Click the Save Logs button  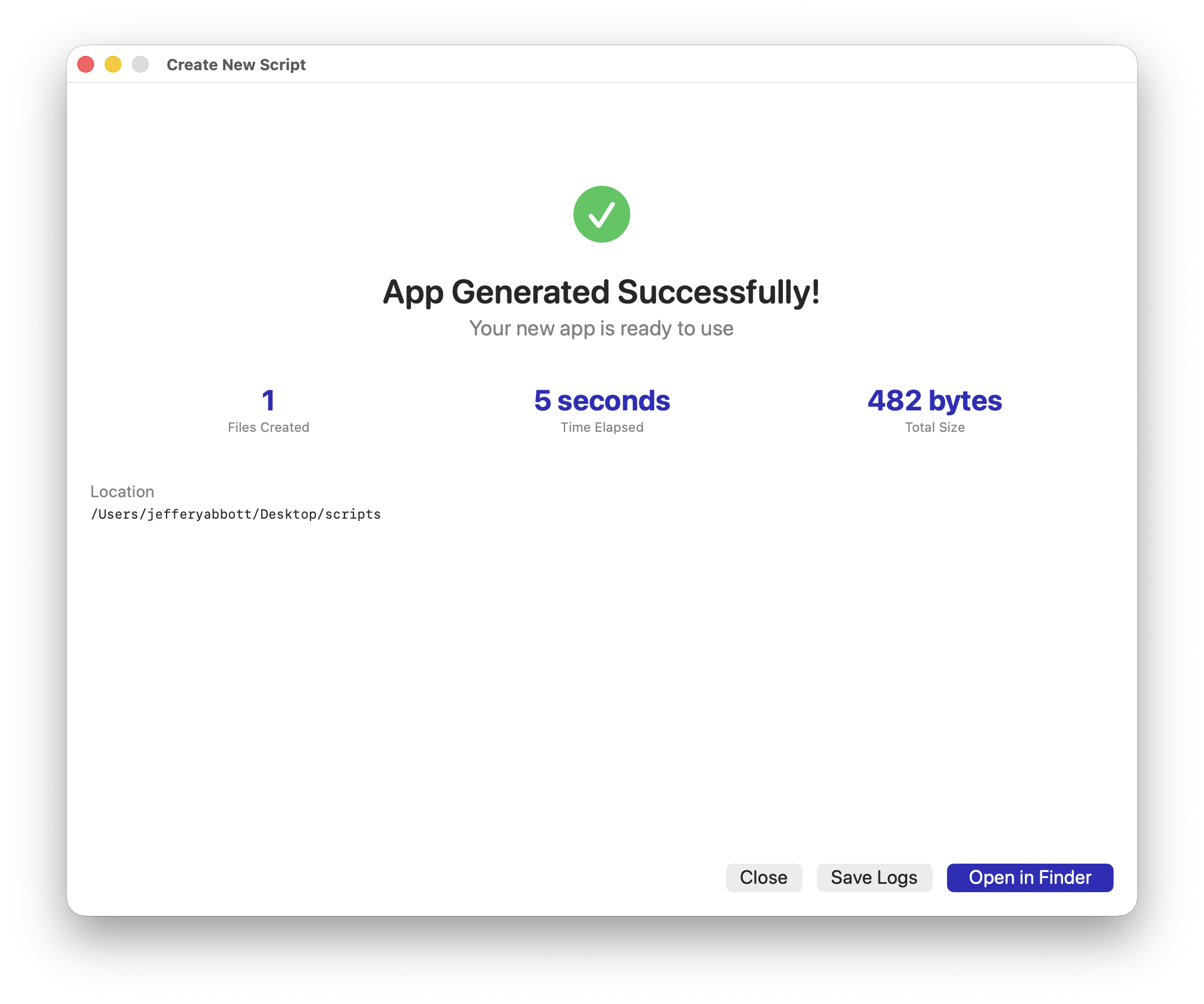coord(873,877)
